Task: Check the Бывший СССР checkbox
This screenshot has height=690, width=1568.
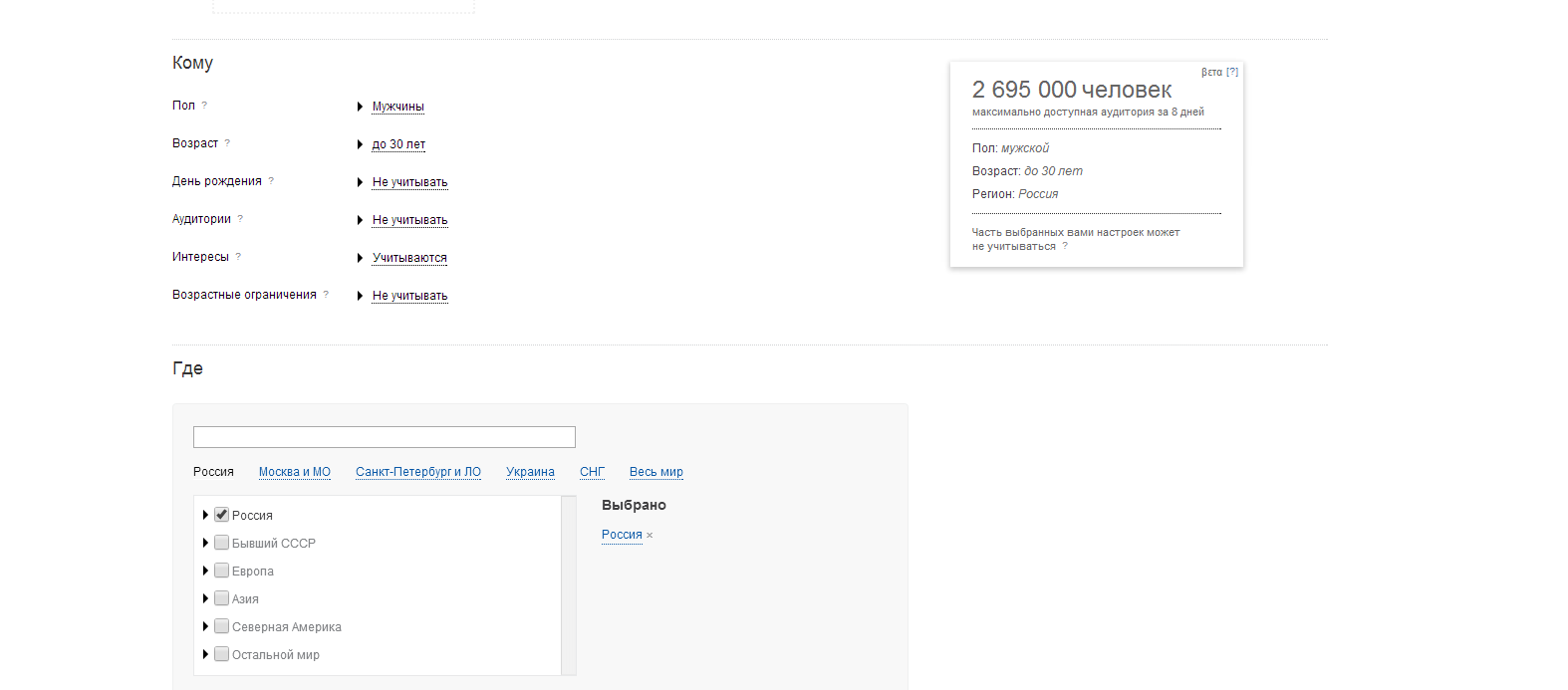Action: [x=221, y=543]
